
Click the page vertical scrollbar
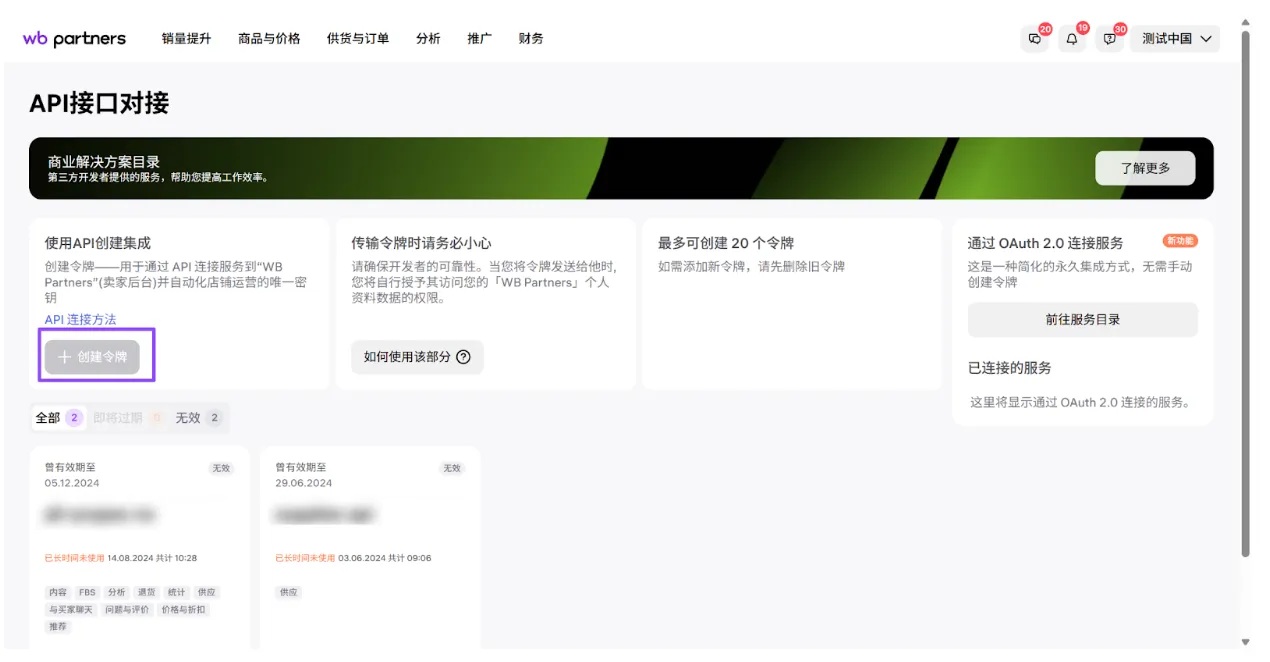pyautogui.click(x=1245, y=300)
